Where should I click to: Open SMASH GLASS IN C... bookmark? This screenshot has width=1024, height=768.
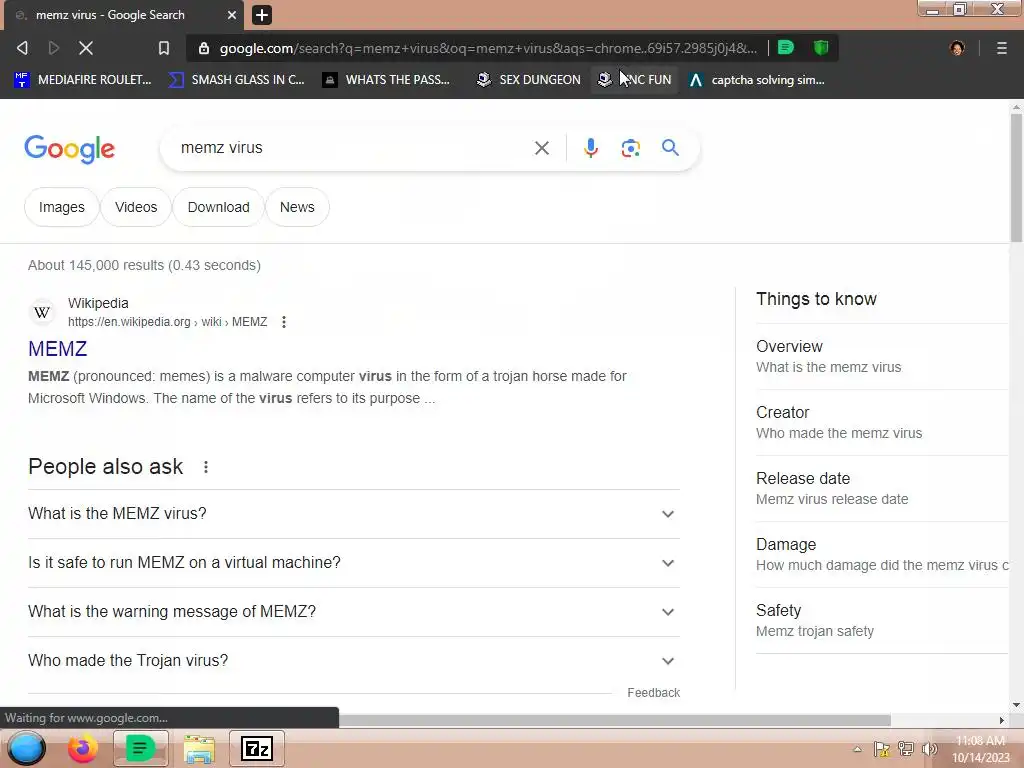coord(236,80)
